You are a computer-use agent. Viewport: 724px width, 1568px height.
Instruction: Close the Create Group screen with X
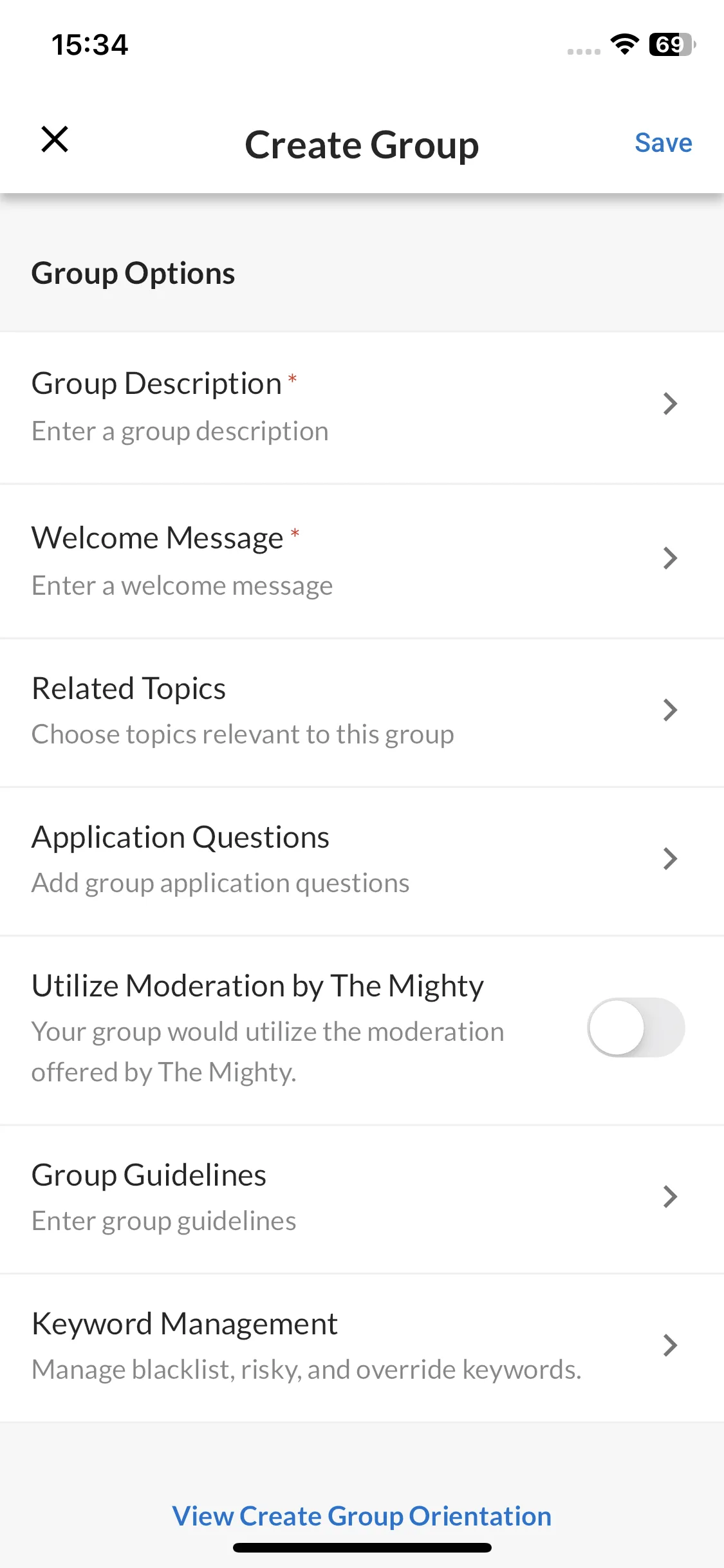tap(55, 139)
